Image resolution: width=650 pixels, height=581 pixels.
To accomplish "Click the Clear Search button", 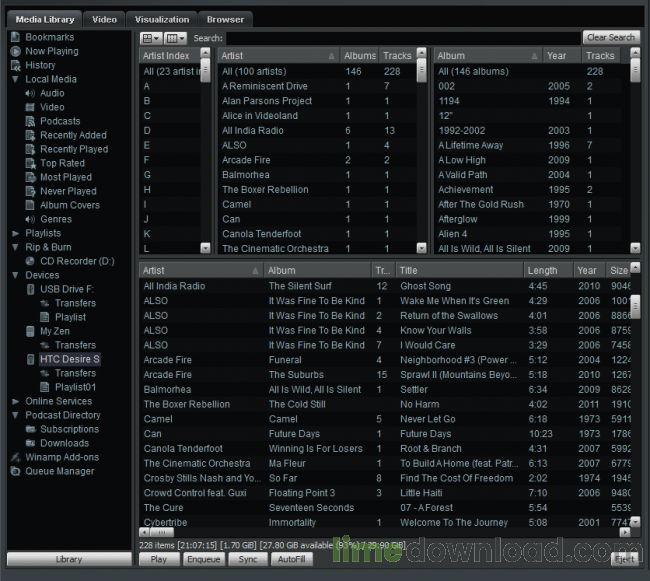I will coord(611,38).
